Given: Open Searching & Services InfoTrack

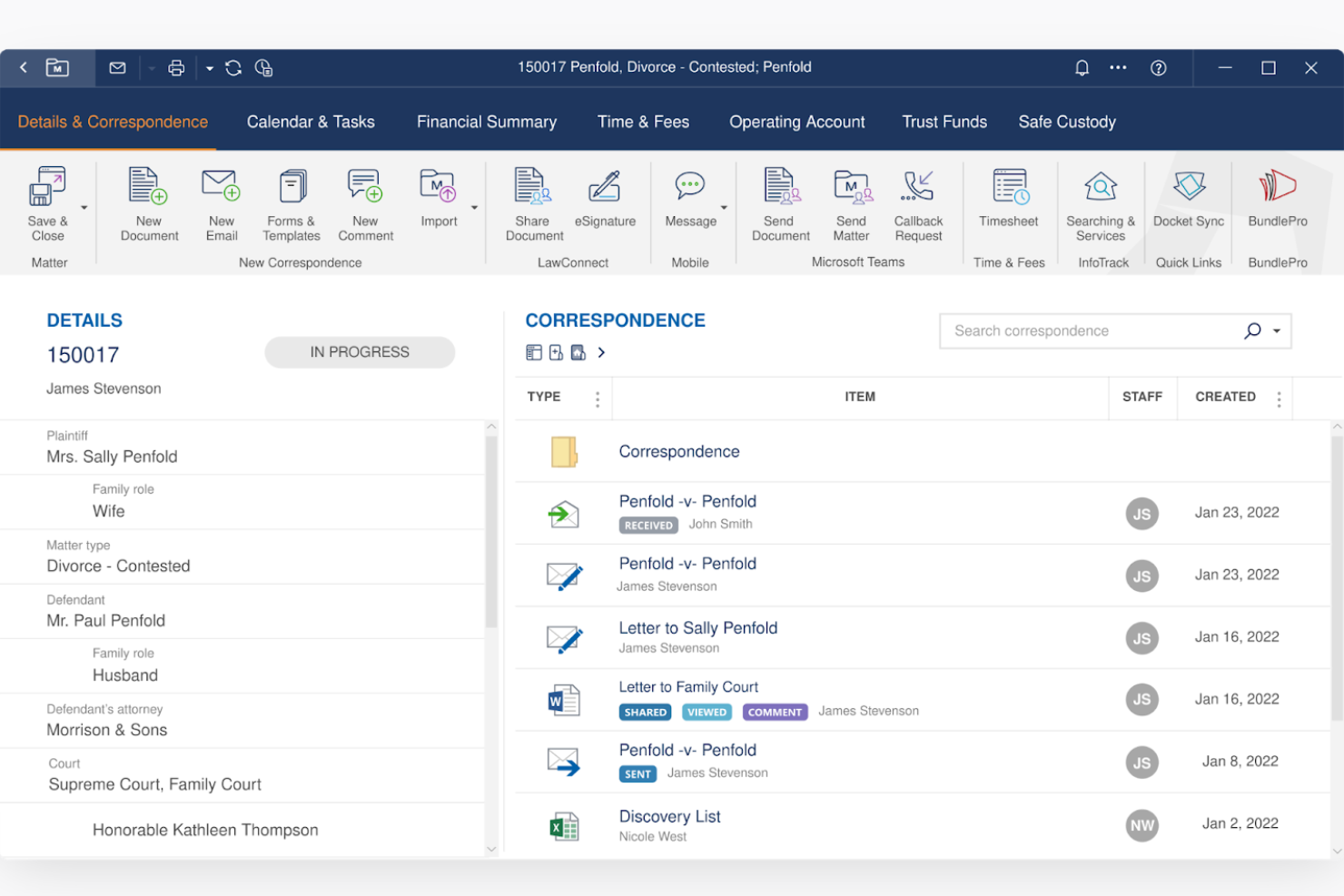Looking at the screenshot, I should pyautogui.click(x=1101, y=204).
